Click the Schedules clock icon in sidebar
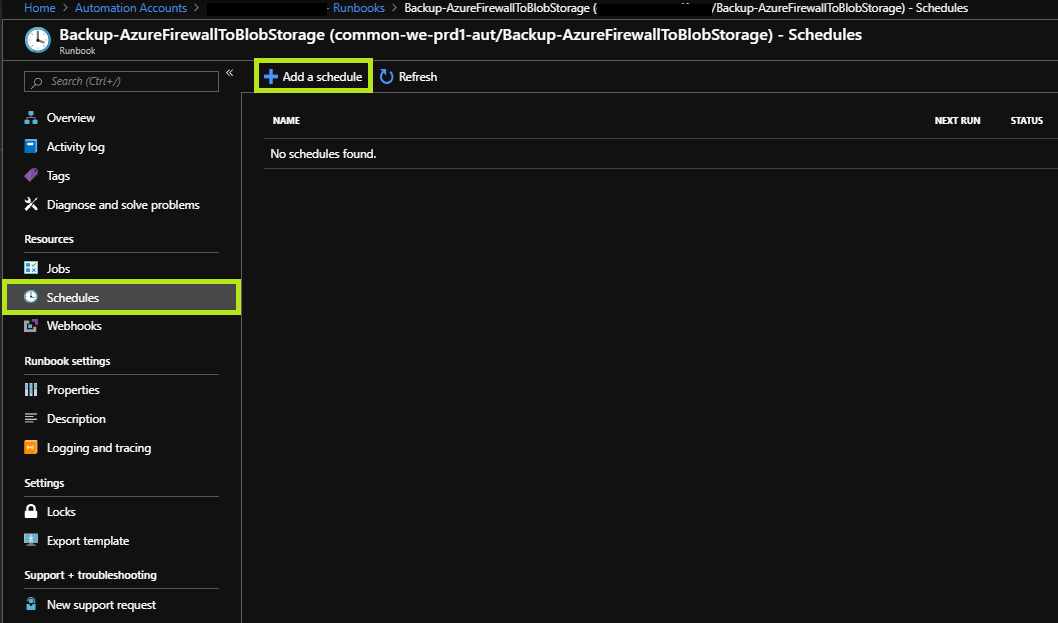Image resolution: width=1058 pixels, height=623 pixels. [x=31, y=297]
